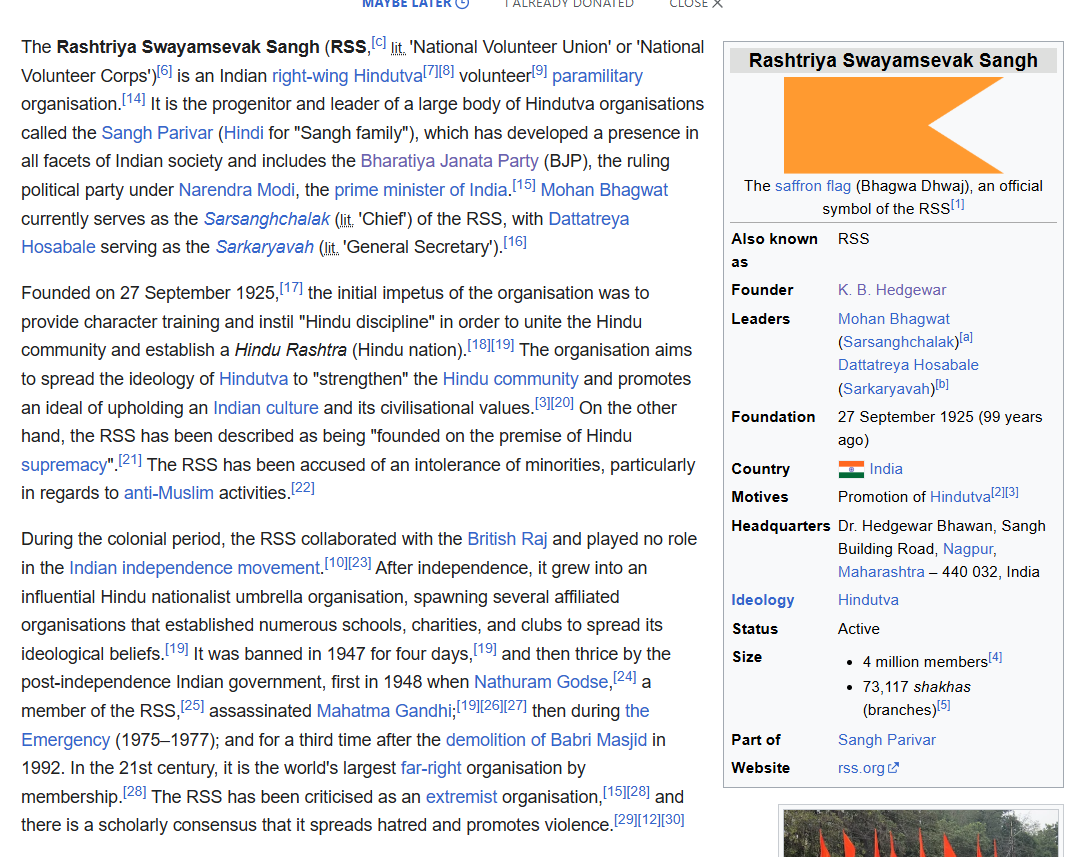
Task: Follow the Bharatiya Janata Party link
Action: [x=450, y=162]
